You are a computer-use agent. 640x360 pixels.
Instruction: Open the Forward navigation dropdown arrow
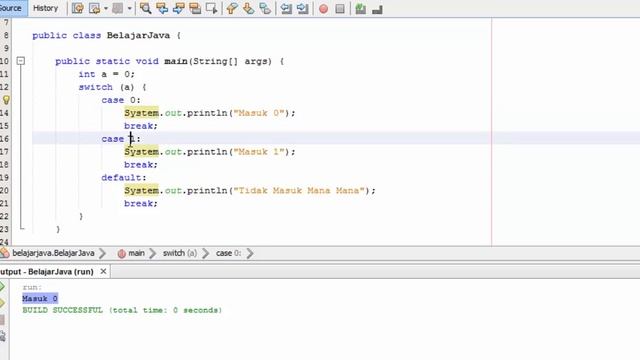(129, 8)
